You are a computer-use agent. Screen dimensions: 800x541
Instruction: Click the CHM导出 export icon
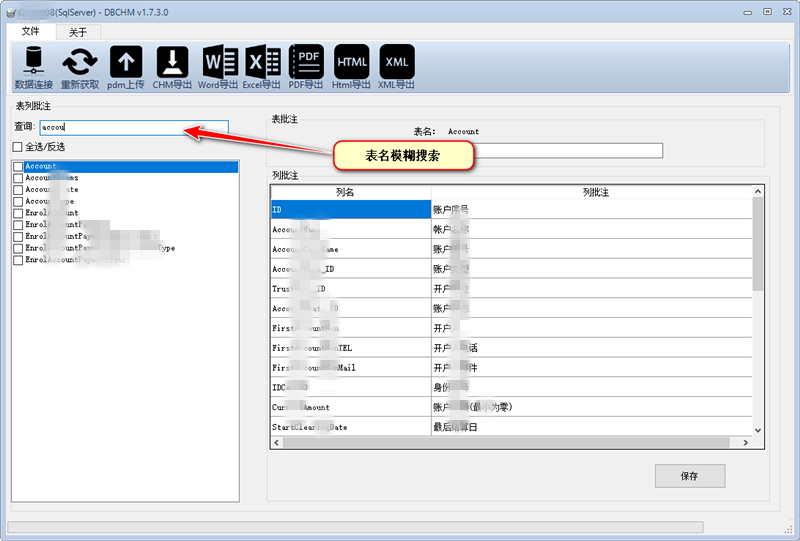(x=172, y=63)
